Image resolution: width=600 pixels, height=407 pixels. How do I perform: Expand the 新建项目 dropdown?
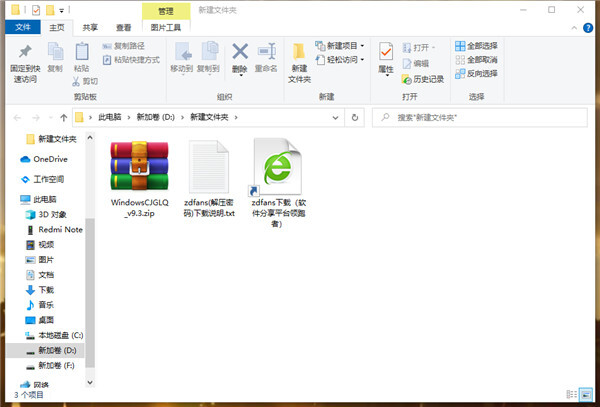pyautogui.click(x=362, y=46)
